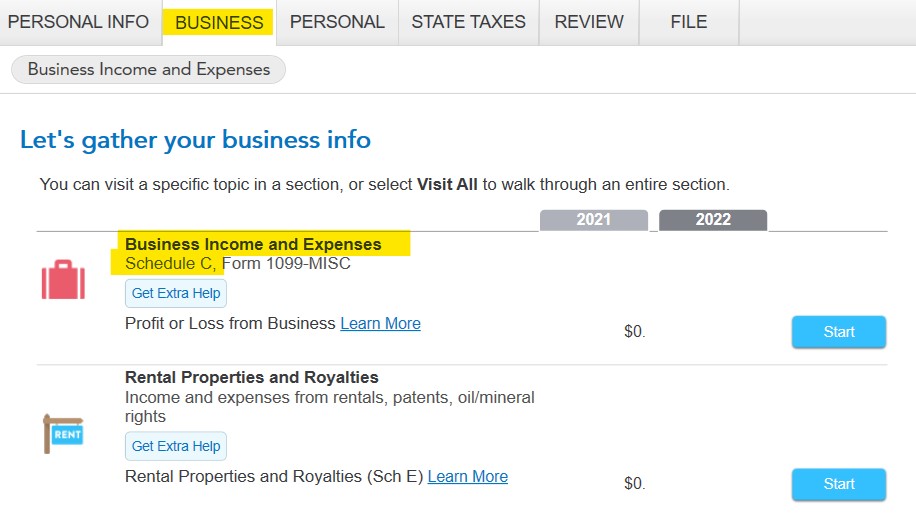Get Extra Help for Rental Properties

176,446
